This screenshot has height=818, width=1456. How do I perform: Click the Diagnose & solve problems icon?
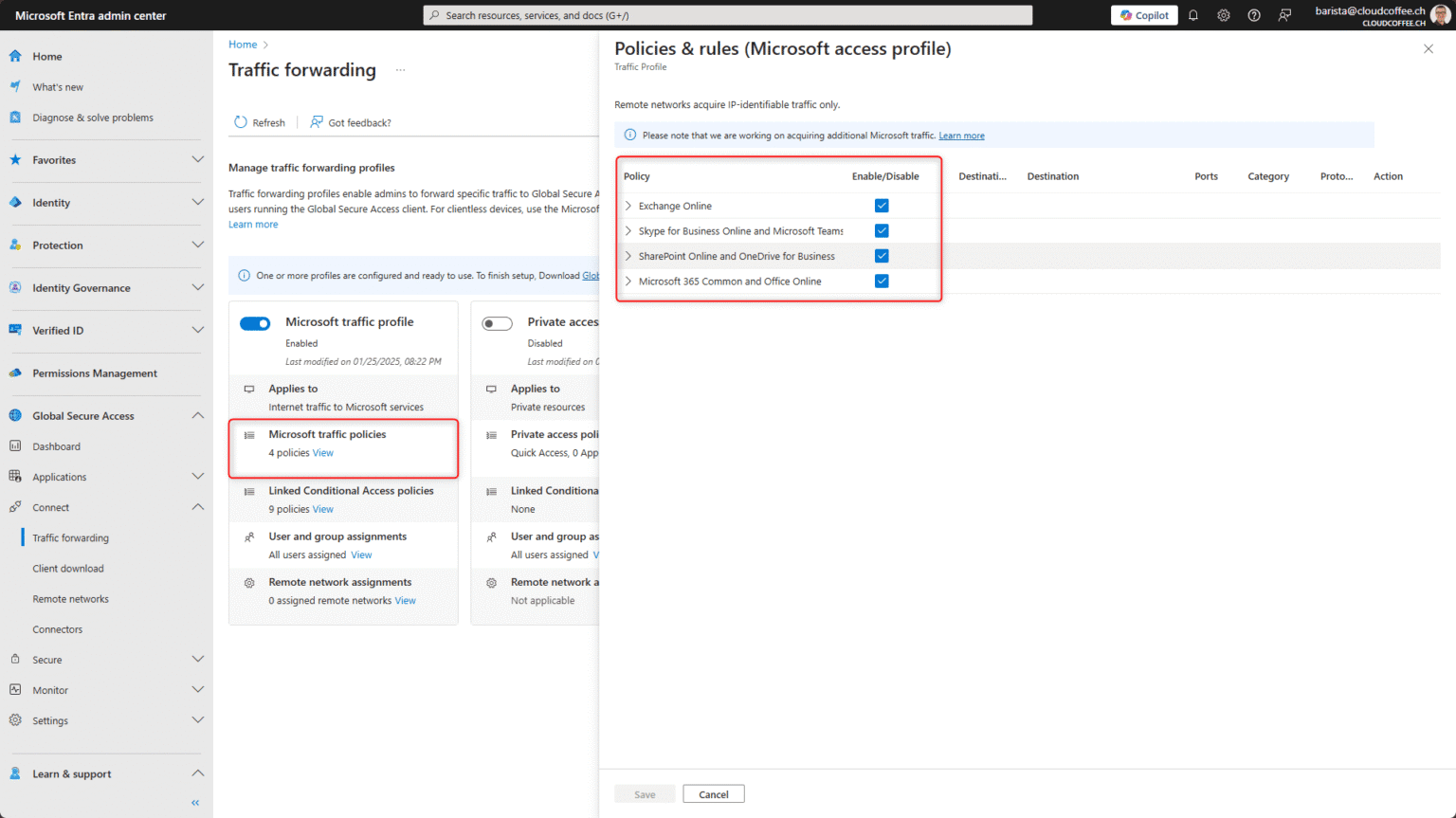click(x=13, y=117)
